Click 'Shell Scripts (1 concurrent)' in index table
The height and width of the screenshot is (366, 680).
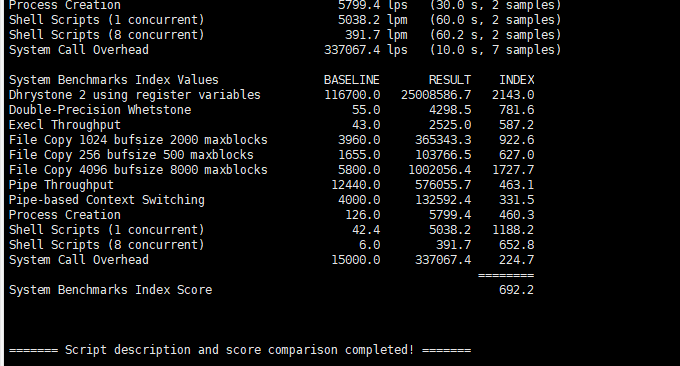pyautogui.click(x=107, y=230)
